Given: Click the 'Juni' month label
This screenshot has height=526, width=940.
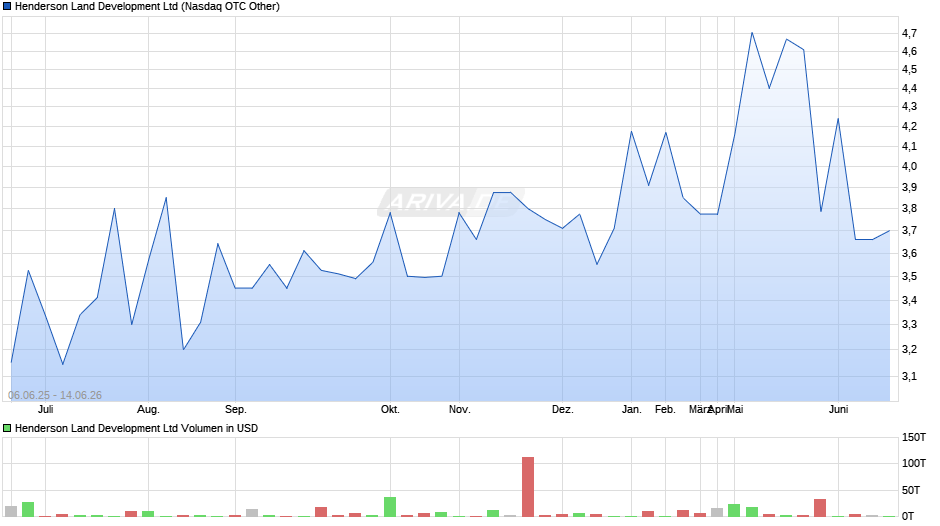Looking at the screenshot, I should coord(839,409).
